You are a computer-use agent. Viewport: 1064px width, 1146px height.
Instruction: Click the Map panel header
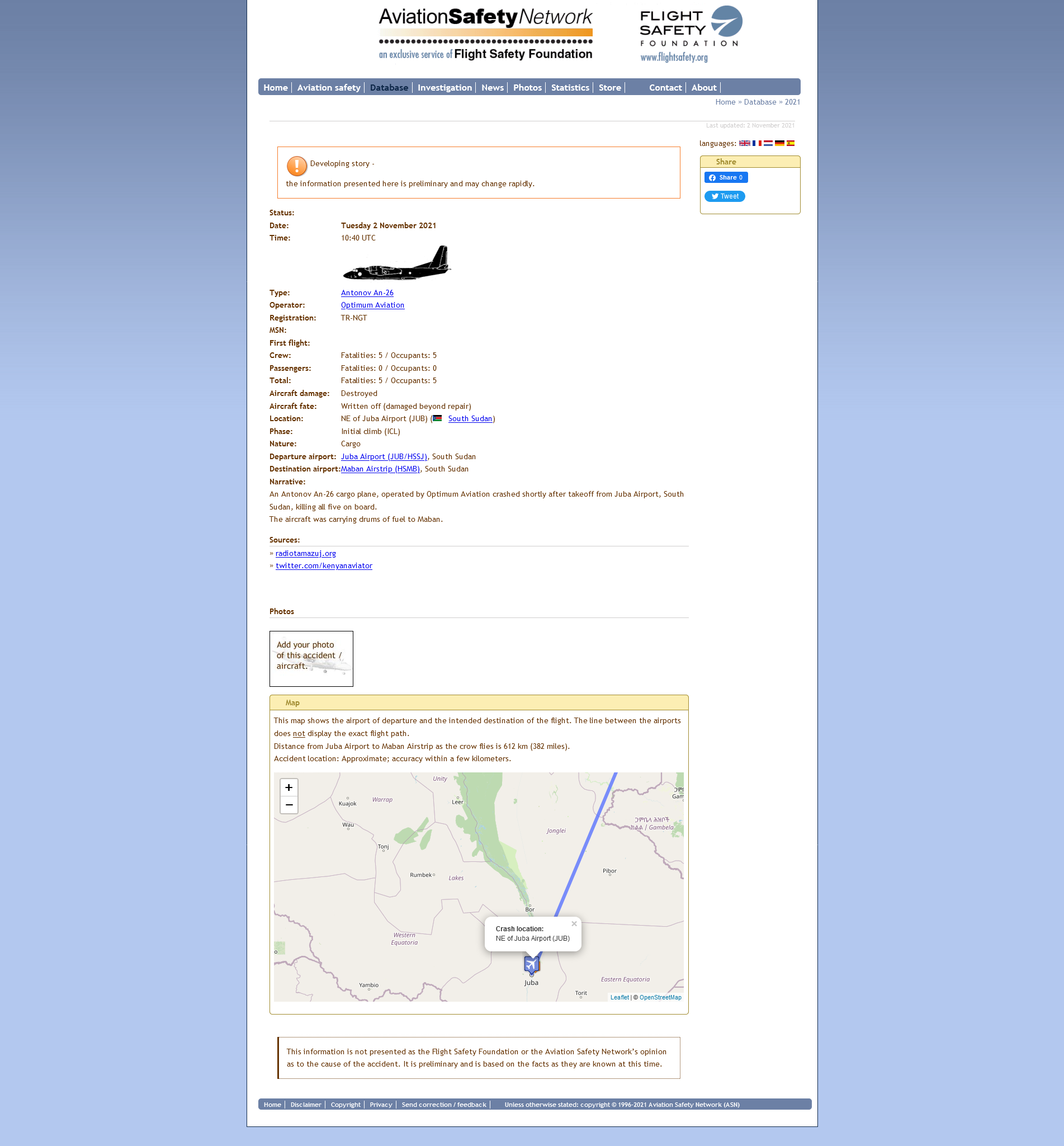[479, 702]
